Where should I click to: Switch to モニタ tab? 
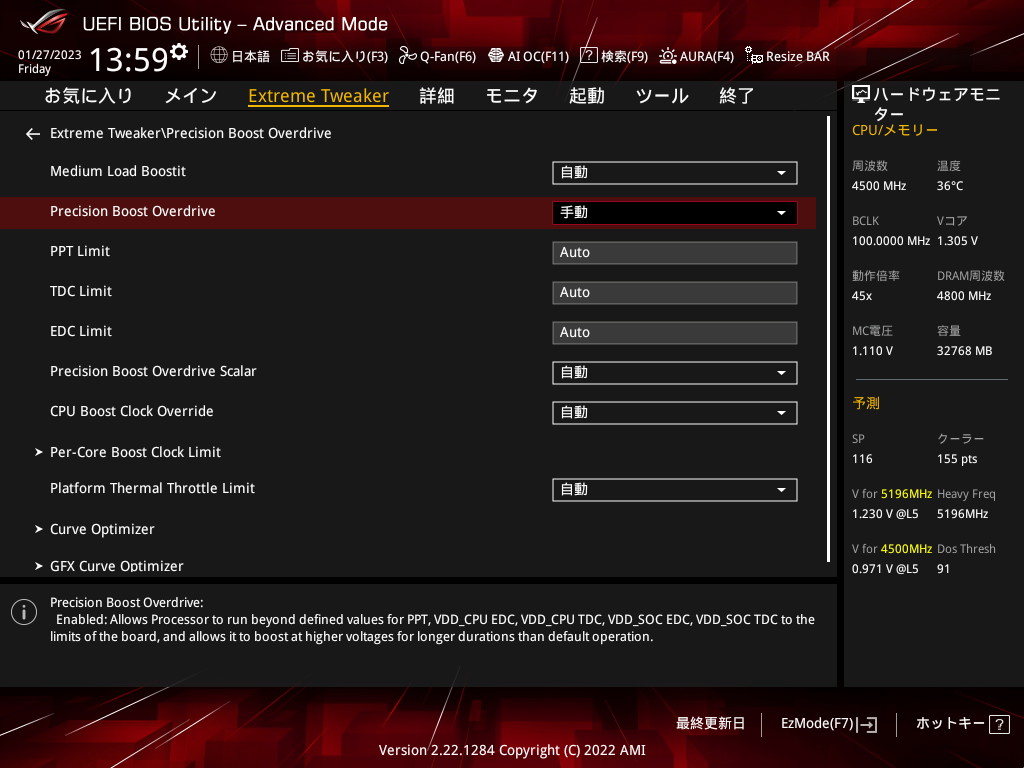pyautogui.click(x=511, y=96)
